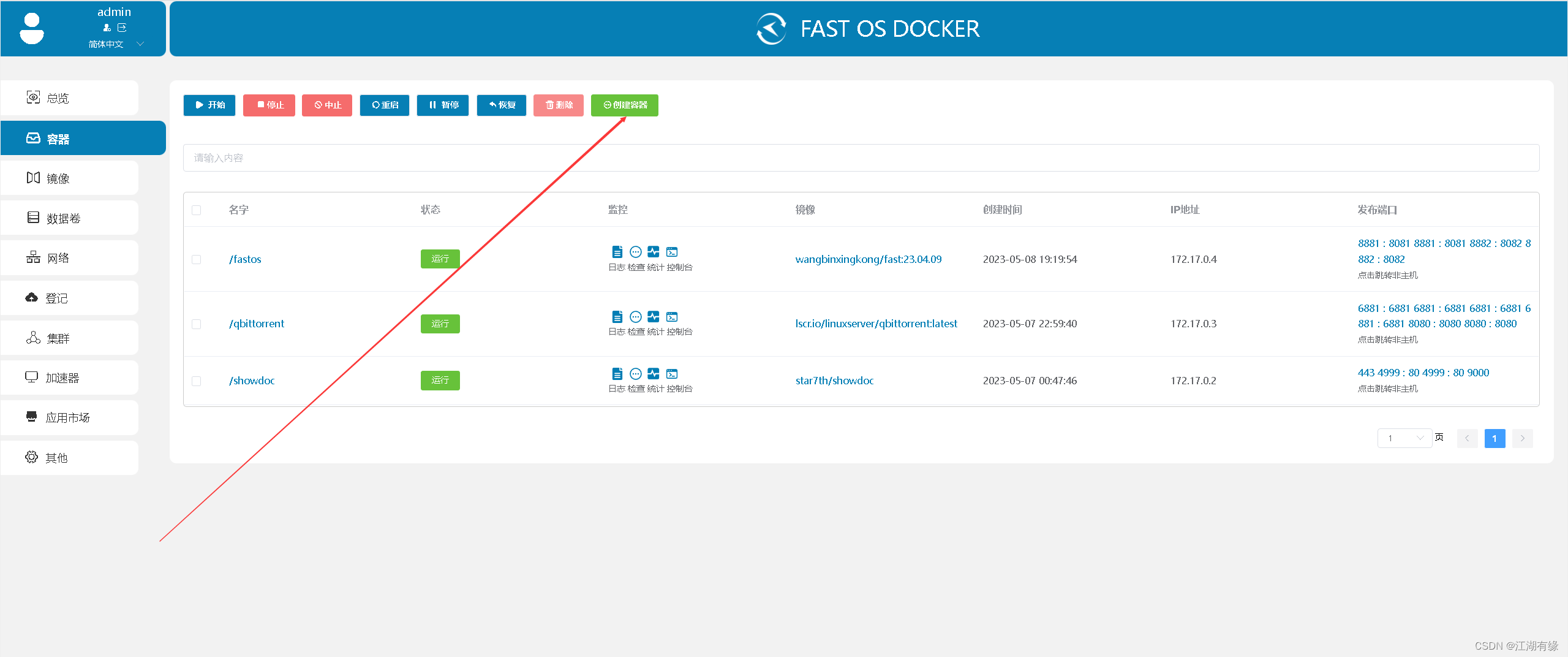
Task: Check the /qbittorrent row checkbox
Action: (197, 324)
